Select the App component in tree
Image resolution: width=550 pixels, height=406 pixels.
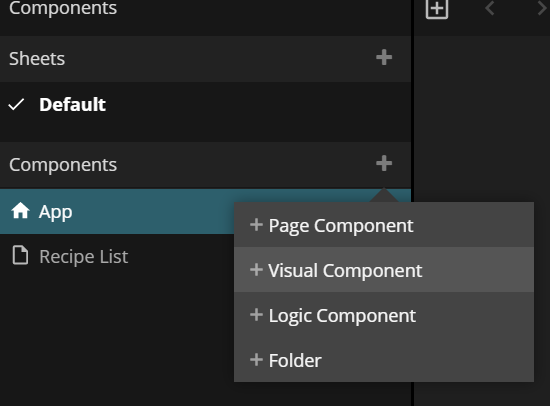pos(117,212)
